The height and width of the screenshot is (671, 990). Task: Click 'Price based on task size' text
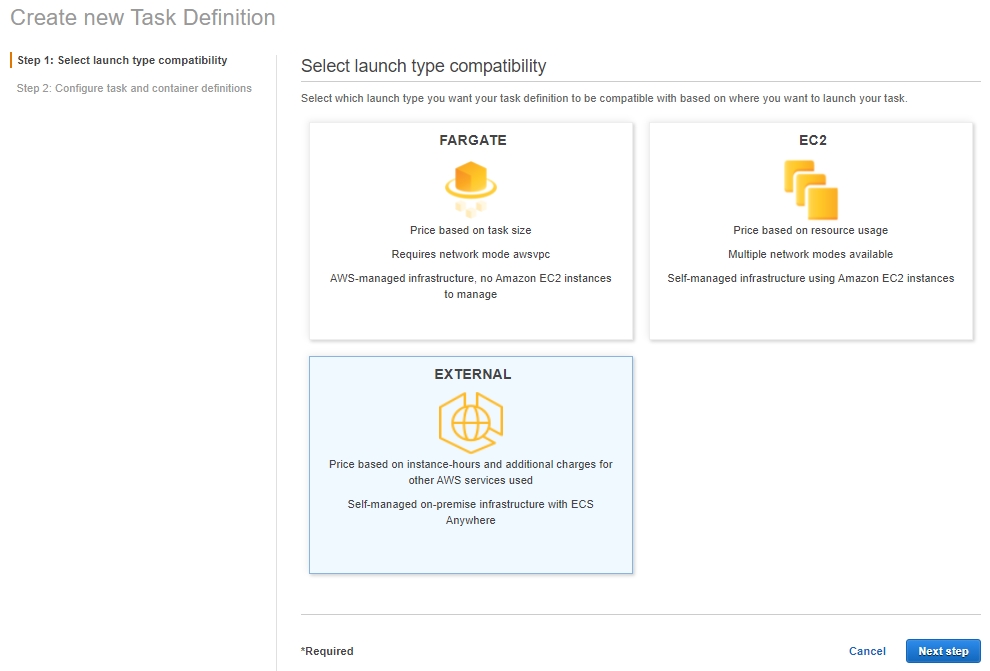coord(470,230)
